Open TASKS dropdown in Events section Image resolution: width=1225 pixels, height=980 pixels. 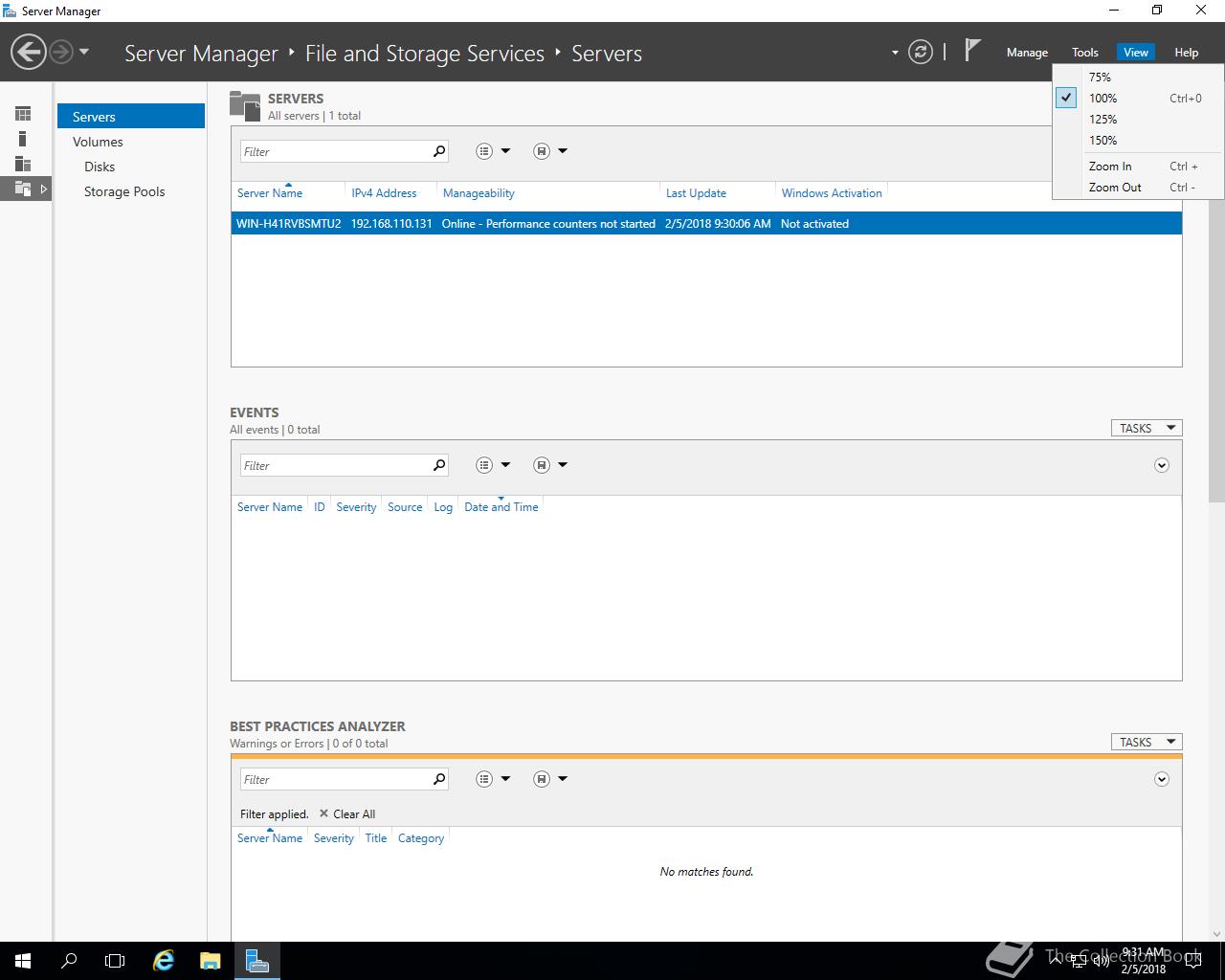pos(1147,428)
